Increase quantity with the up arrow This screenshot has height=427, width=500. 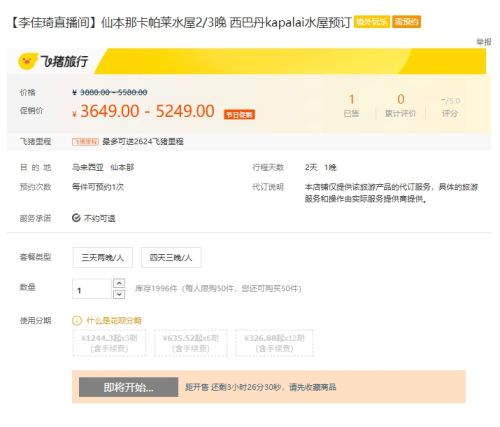pyautogui.click(x=119, y=284)
